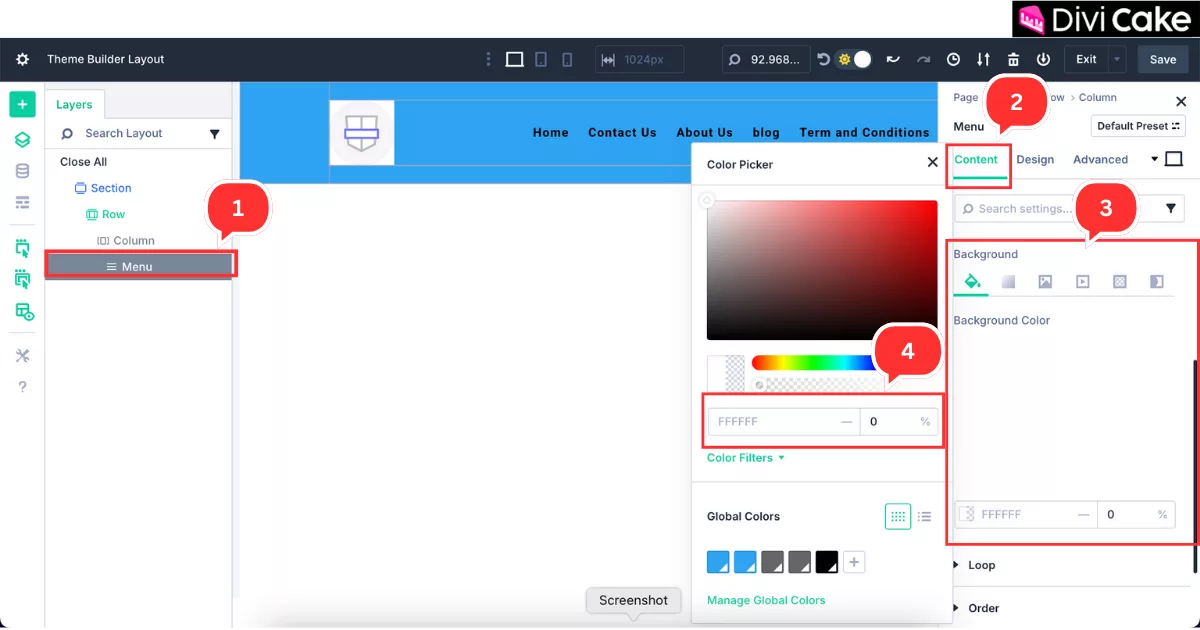Click the rainbow hue slider
This screenshot has height=630, width=1200.
(812, 363)
